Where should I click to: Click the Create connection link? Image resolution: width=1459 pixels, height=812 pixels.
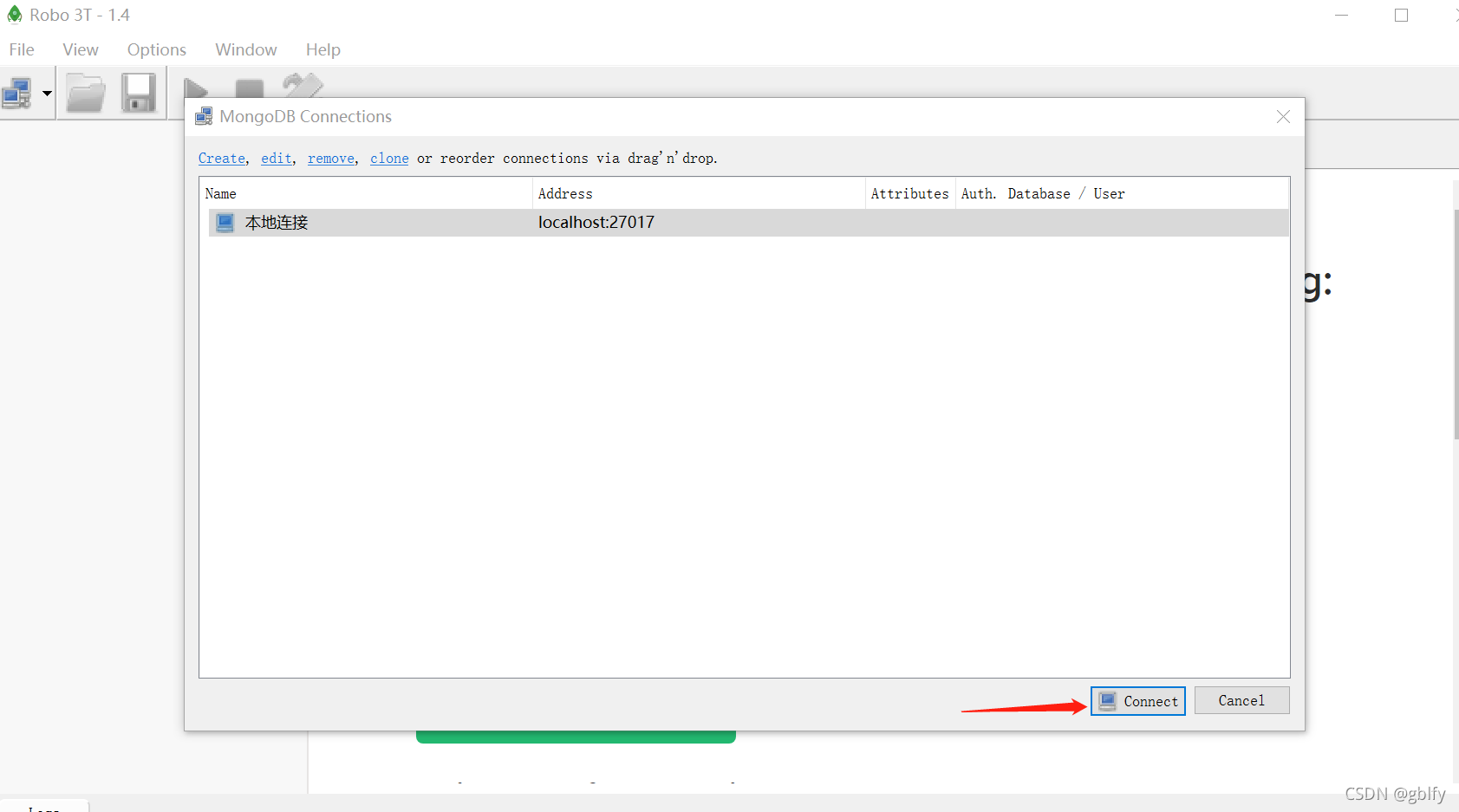[222, 159]
